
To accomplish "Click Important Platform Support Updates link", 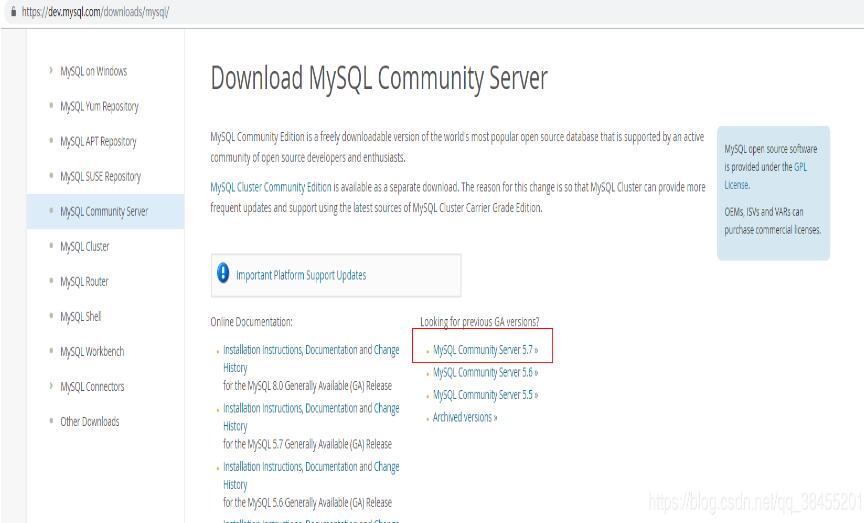I will click(x=301, y=275).
